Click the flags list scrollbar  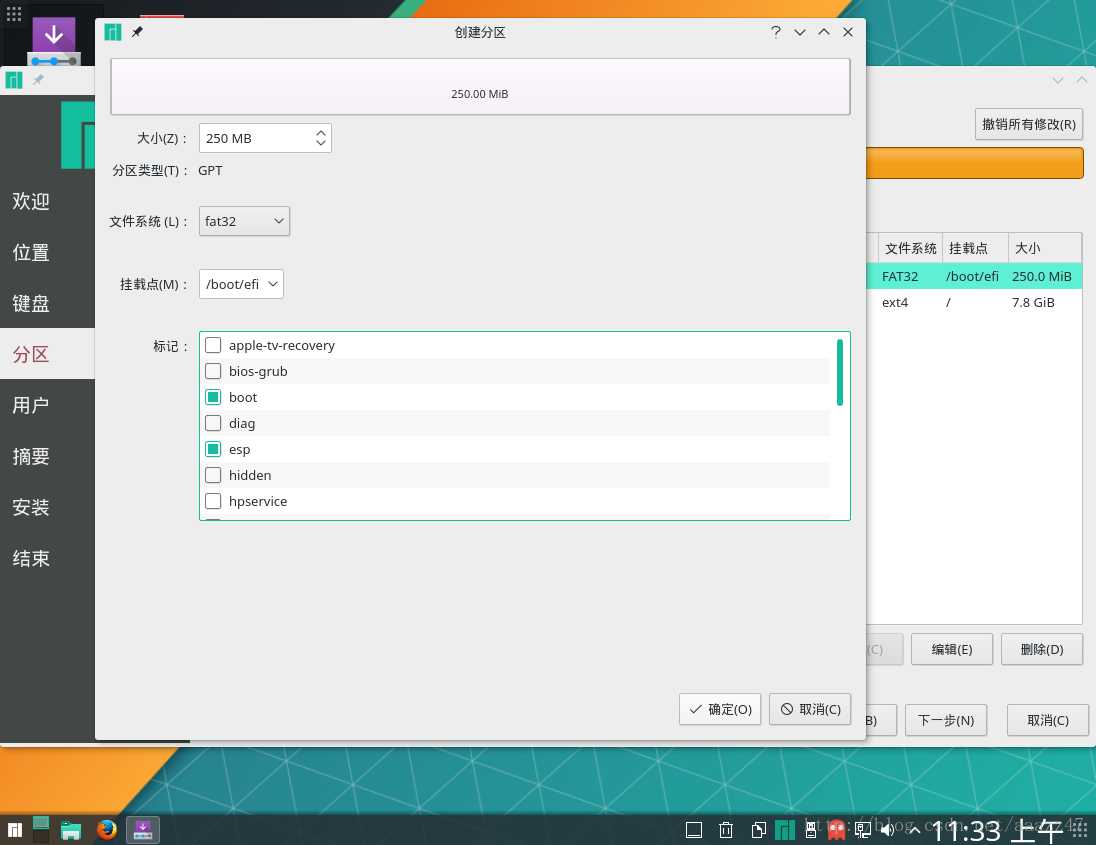pyautogui.click(x=839, y=372)
